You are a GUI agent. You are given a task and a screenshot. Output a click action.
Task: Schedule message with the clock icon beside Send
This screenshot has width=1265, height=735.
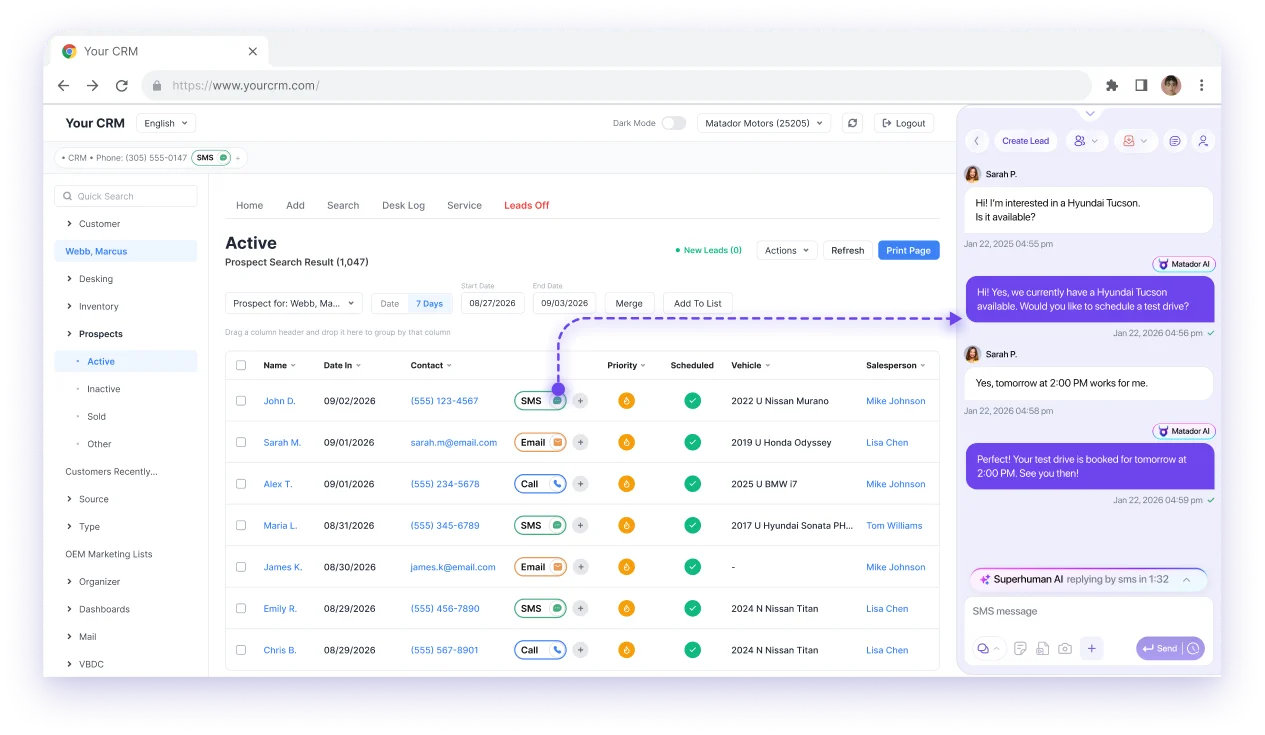1194,648
